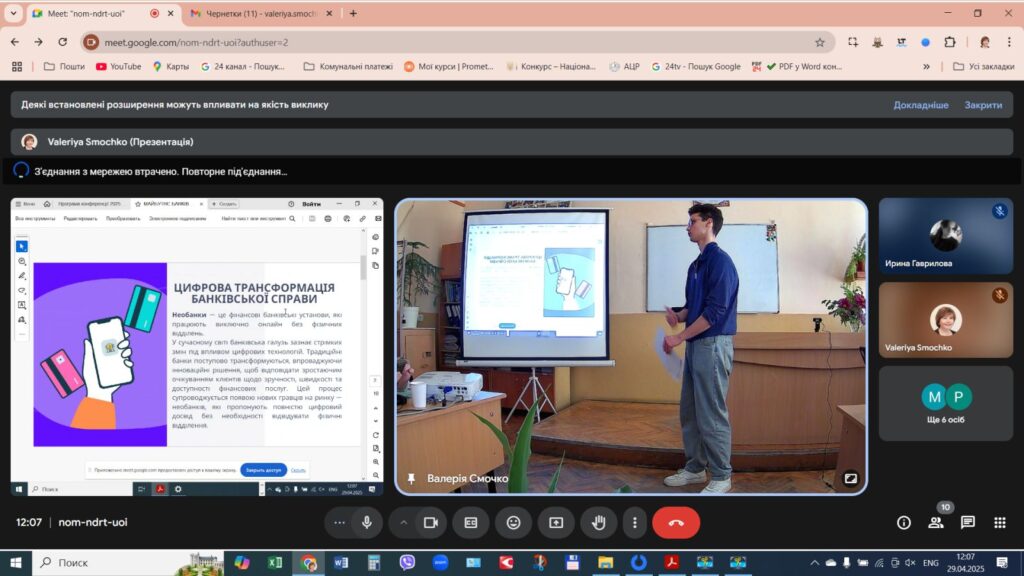
Task: Click the Докладніше link
Action: [x=921, y=104]
